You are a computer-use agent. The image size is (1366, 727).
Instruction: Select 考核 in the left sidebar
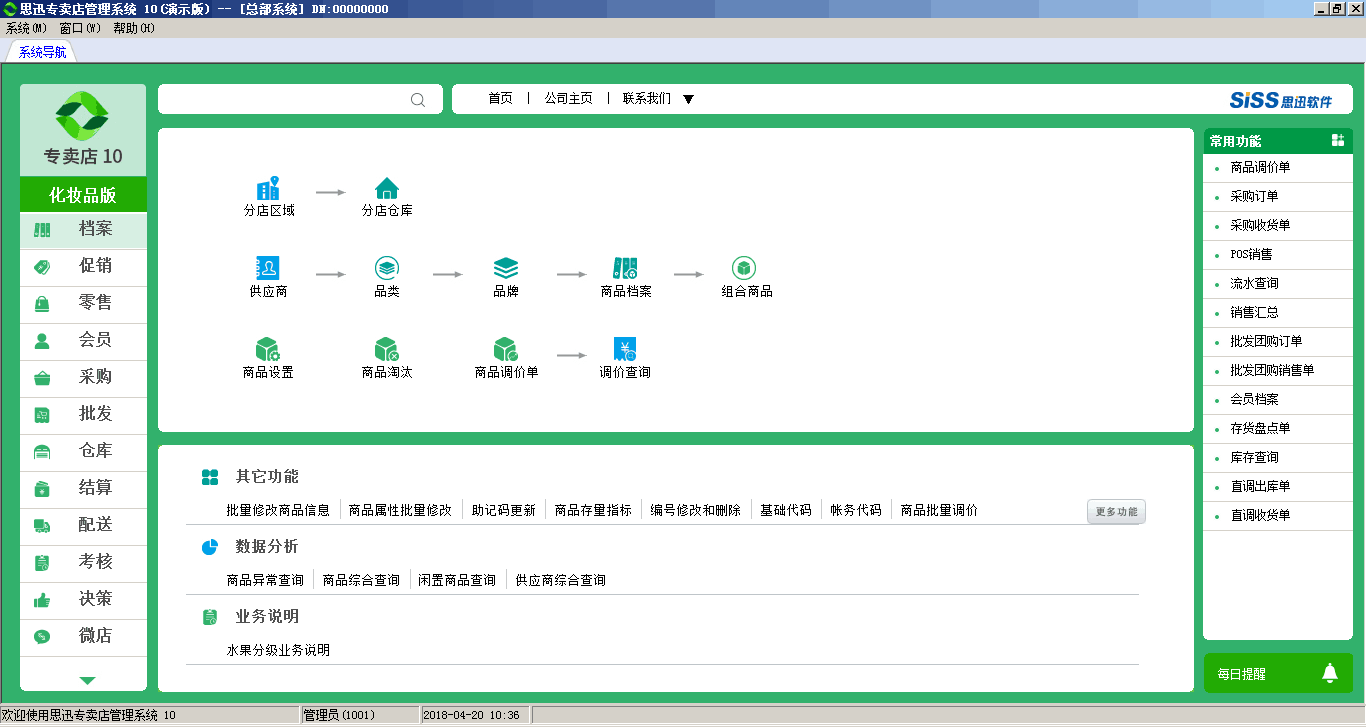pos(83,563)
